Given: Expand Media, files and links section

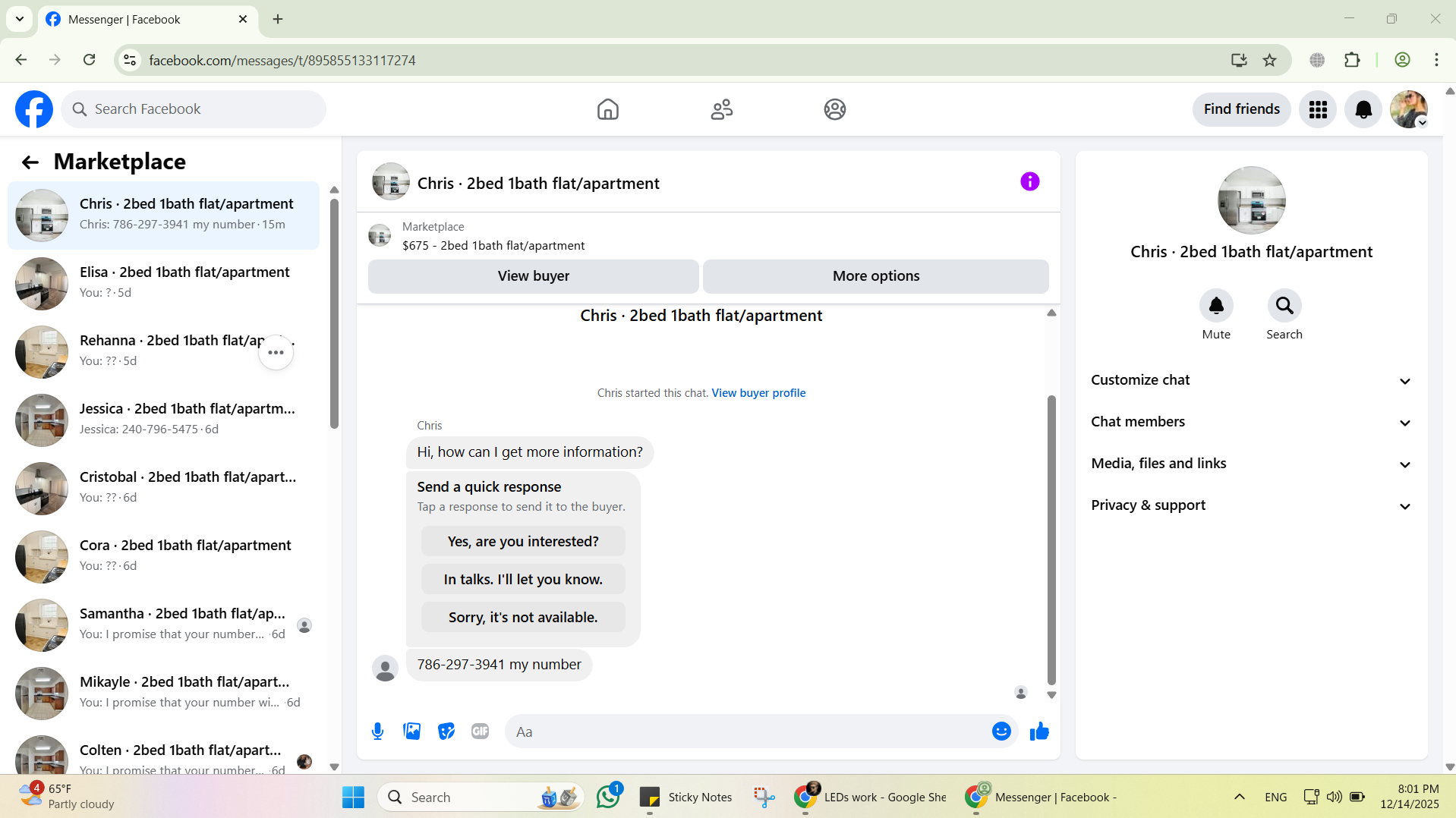Looking at the screenshot, I should [1251, 464].
